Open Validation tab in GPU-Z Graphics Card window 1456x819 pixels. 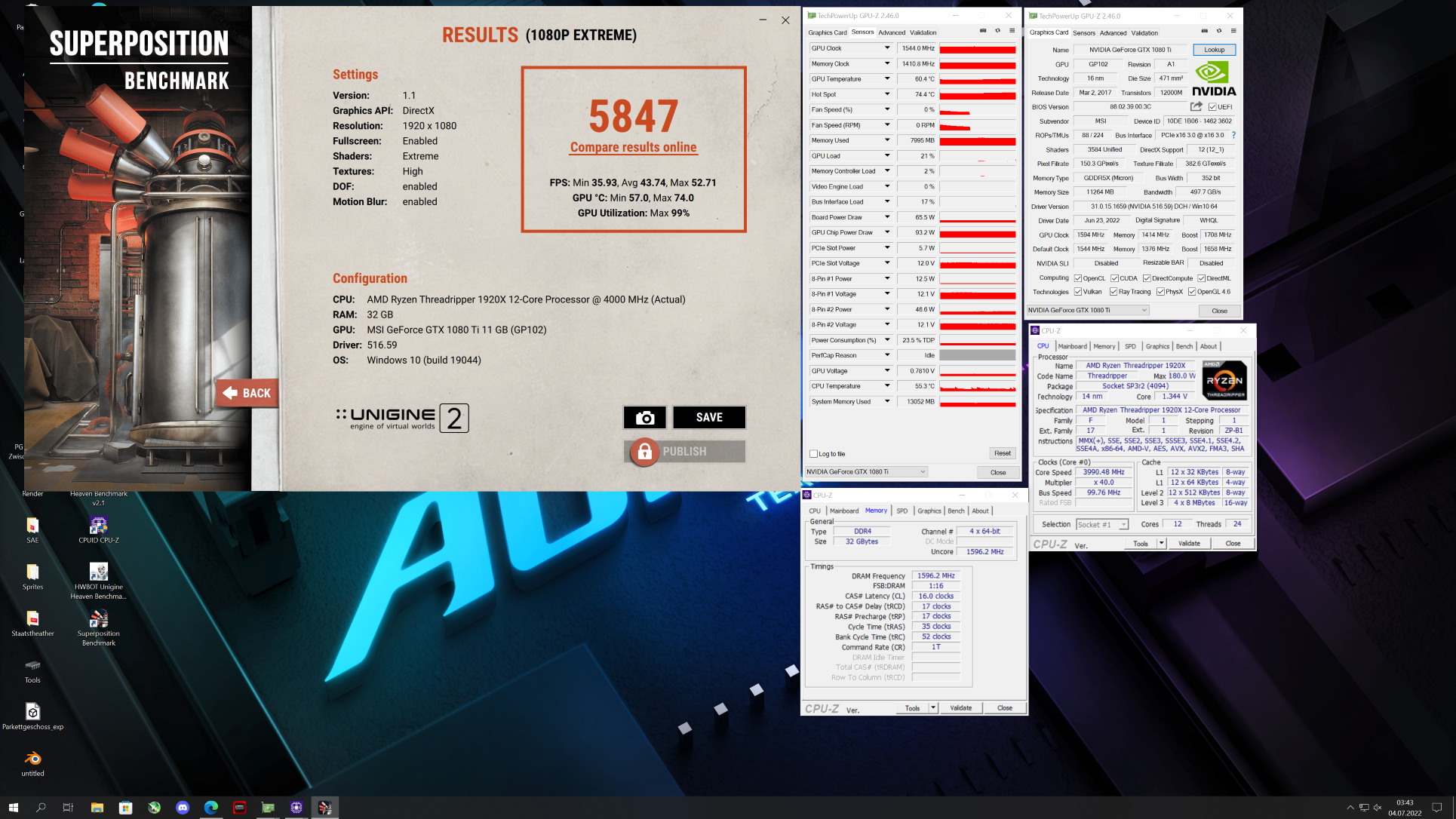(1144, 32)
